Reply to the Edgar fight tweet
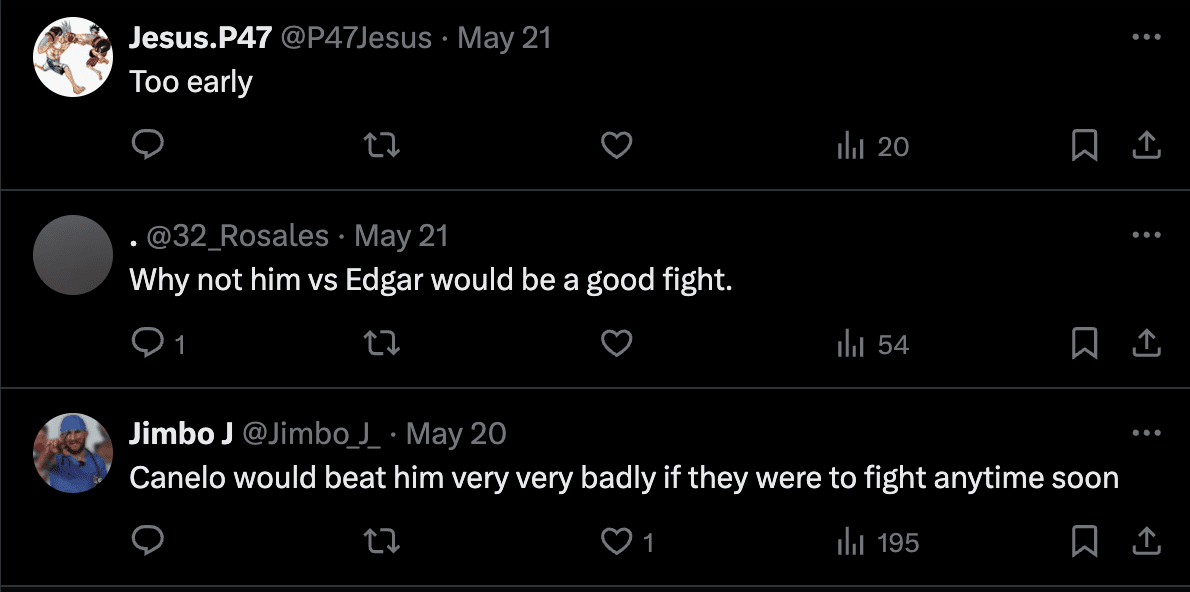 point(148,344)
